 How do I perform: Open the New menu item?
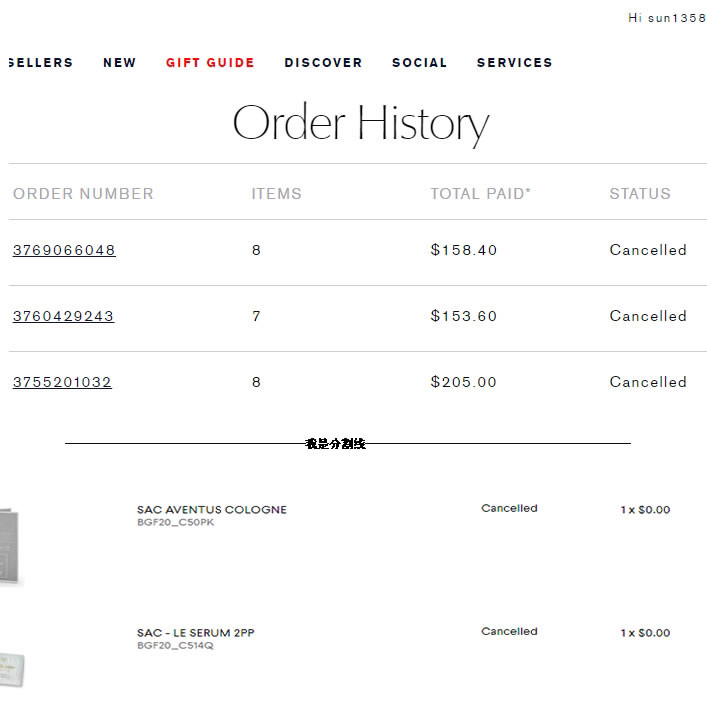click(119, 62)
